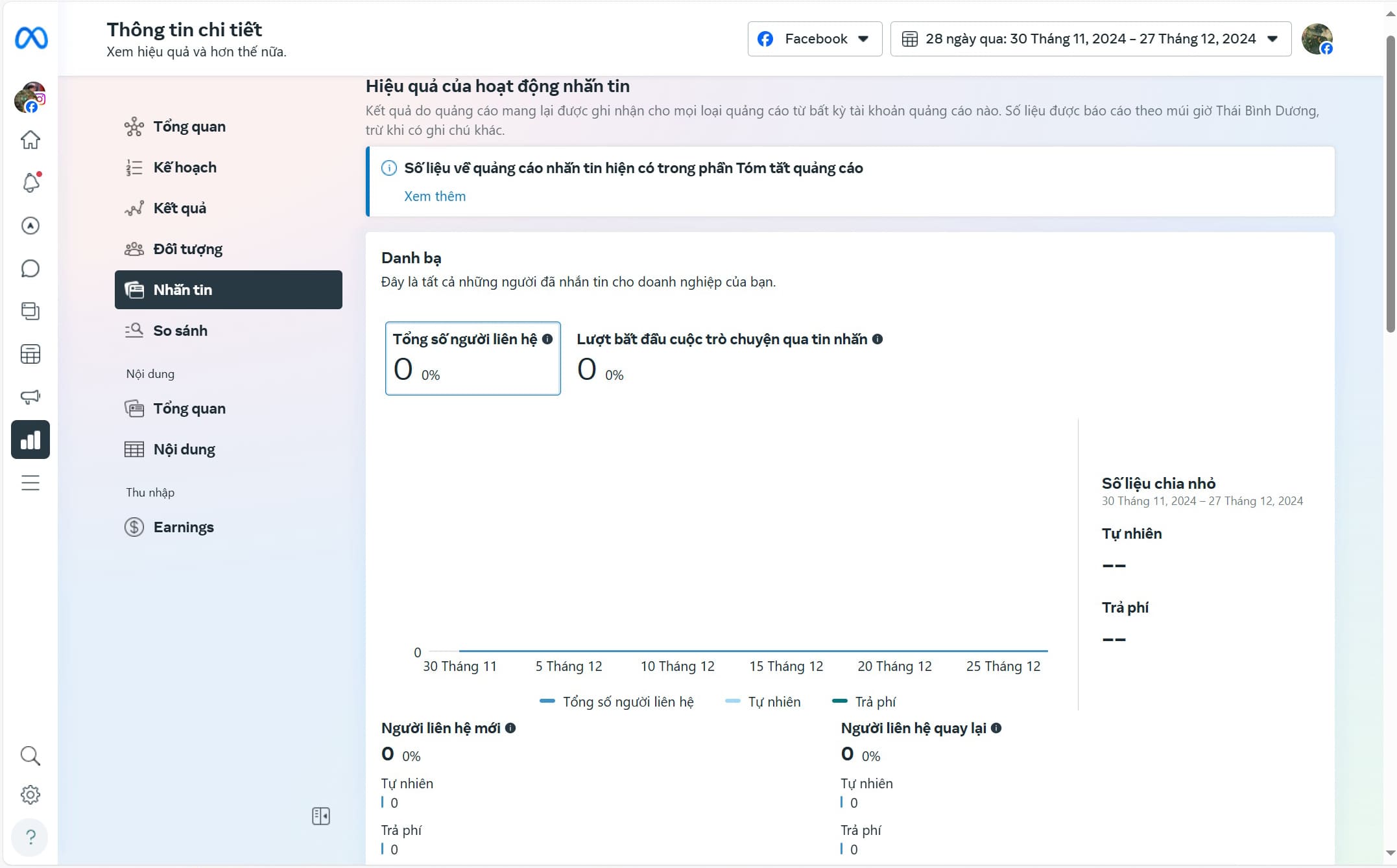Screen dimensions: 1397x868
Task: Toggle Tự nhiên chart legend entry
Action: coord(763,701)
